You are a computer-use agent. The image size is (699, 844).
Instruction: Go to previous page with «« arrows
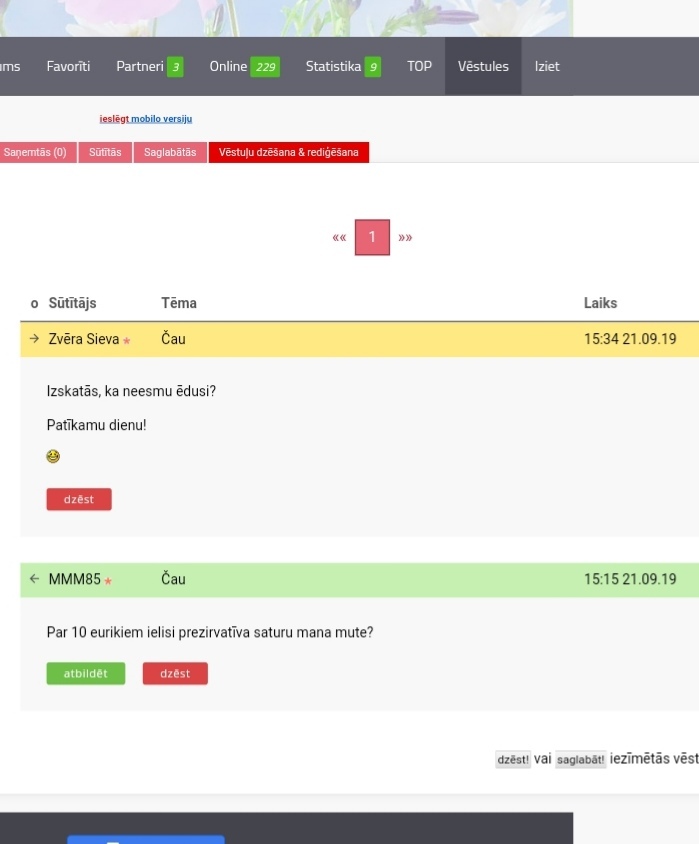click(x=339, y=238)
